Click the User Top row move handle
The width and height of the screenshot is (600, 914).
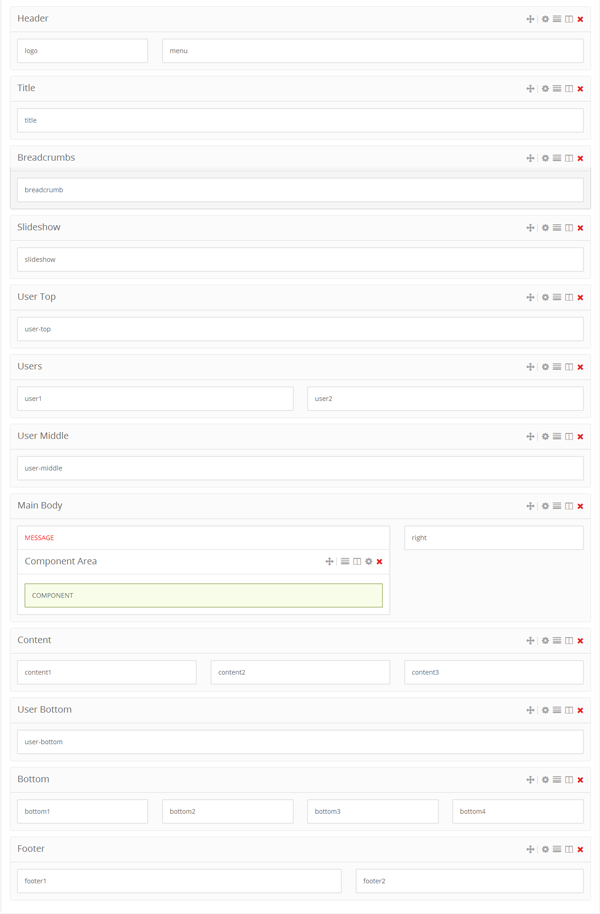pos(530,297)
